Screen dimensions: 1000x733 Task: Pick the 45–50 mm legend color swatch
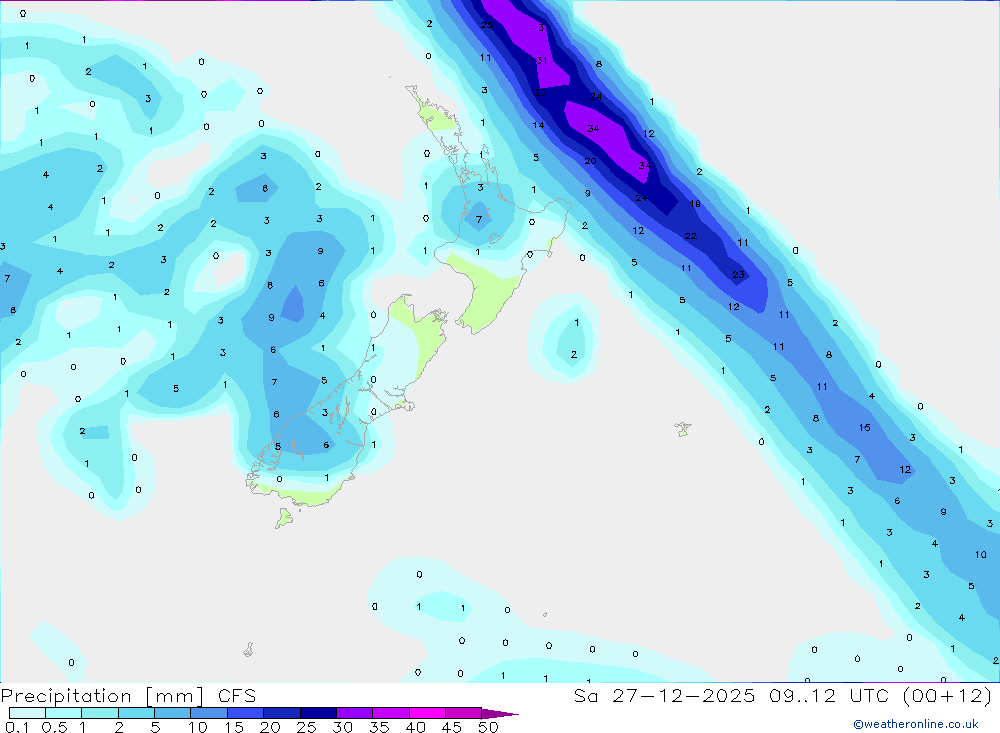point(463,713)
